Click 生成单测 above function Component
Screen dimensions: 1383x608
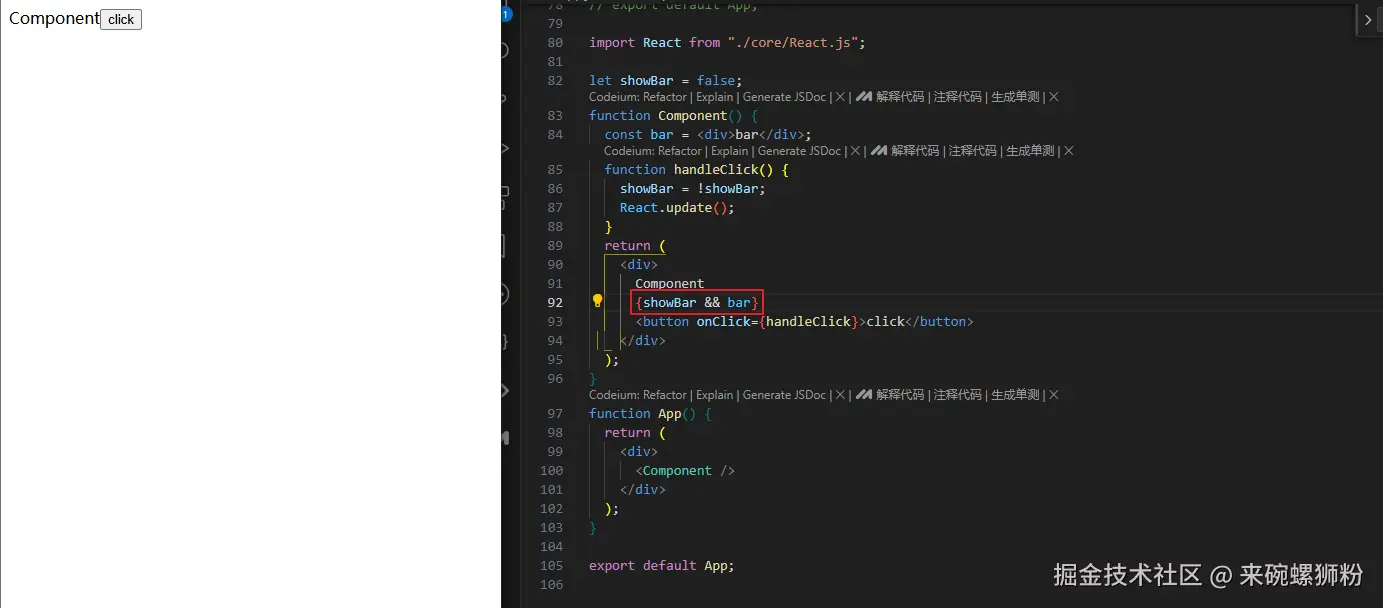[x=1015, y=97]
